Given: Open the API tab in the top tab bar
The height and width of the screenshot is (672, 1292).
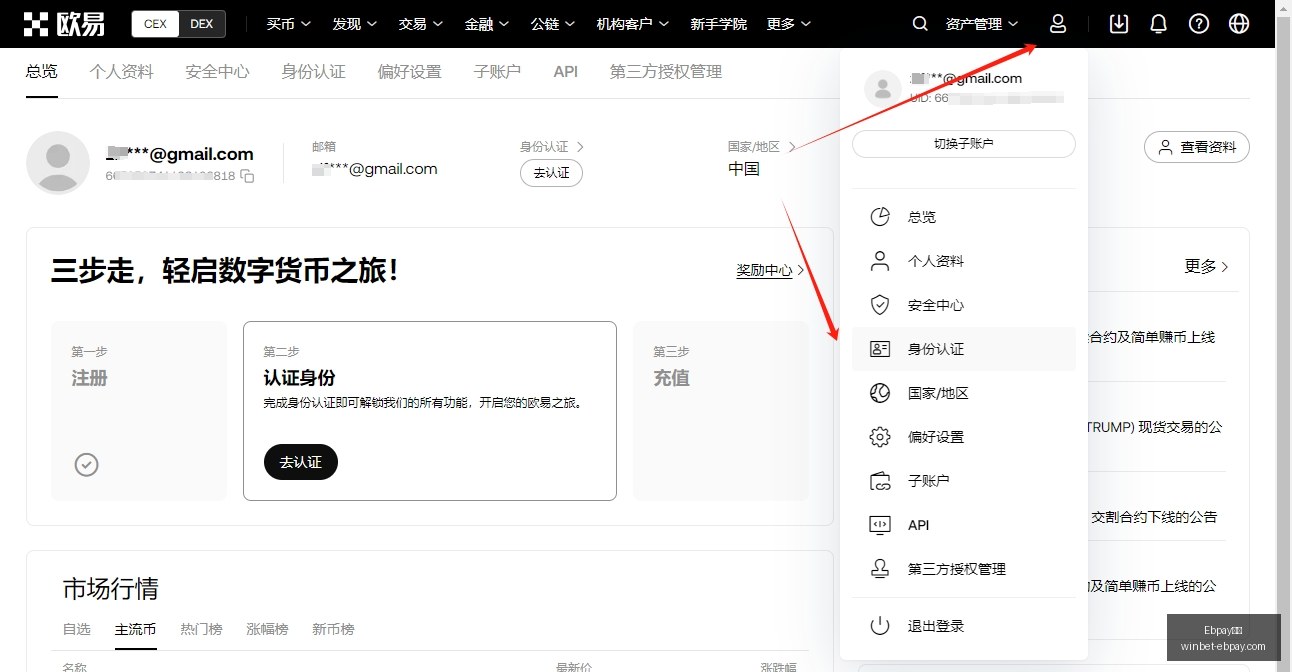Looking at the screenshot, I should (566, 72).
